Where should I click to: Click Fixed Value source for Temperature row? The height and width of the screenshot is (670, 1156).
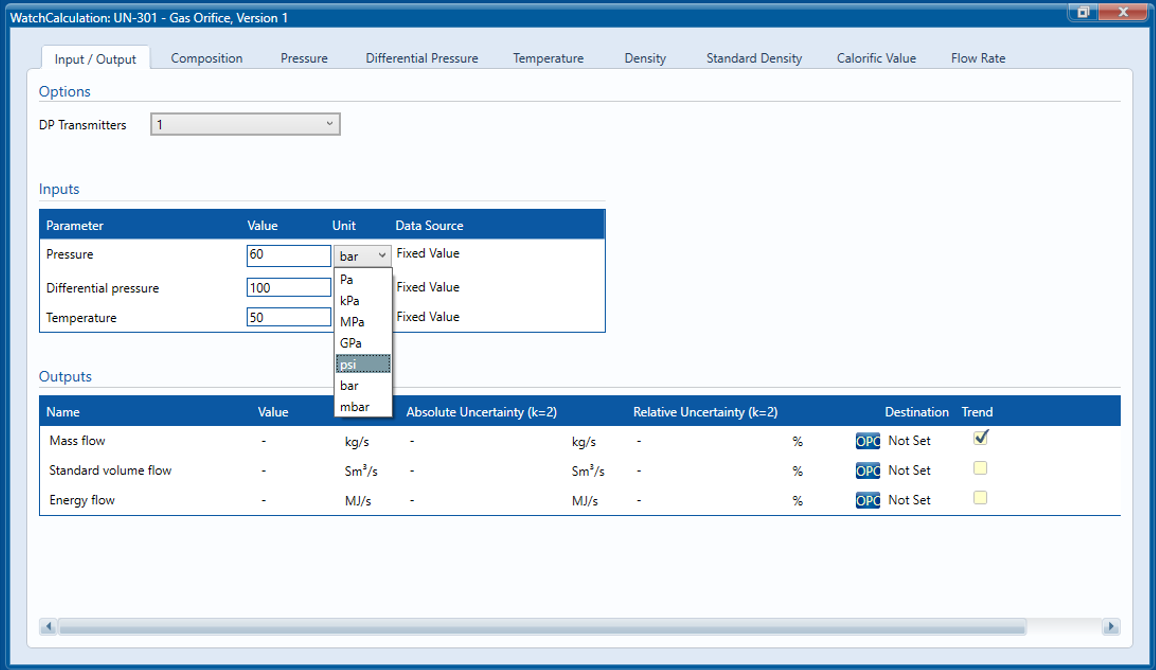click(x=428, y=316)
